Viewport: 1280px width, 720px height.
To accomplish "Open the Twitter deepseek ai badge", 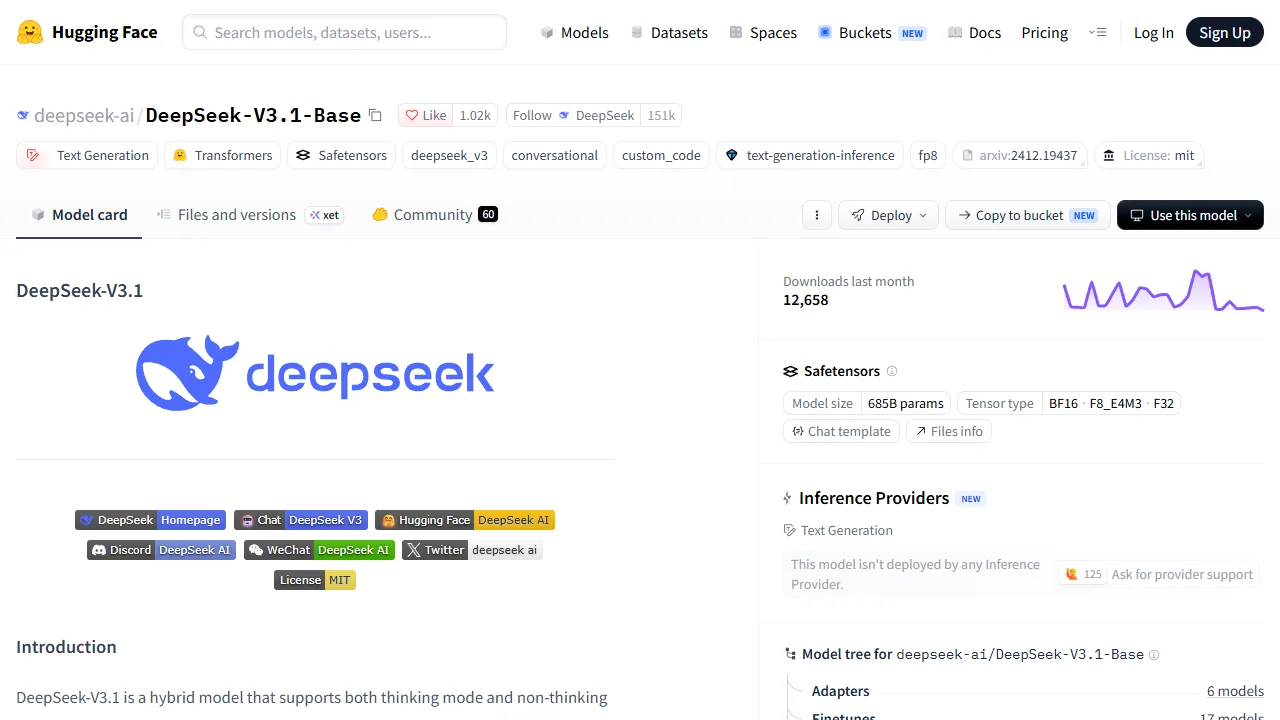I will pyautogui.click(x=472, y=550).
